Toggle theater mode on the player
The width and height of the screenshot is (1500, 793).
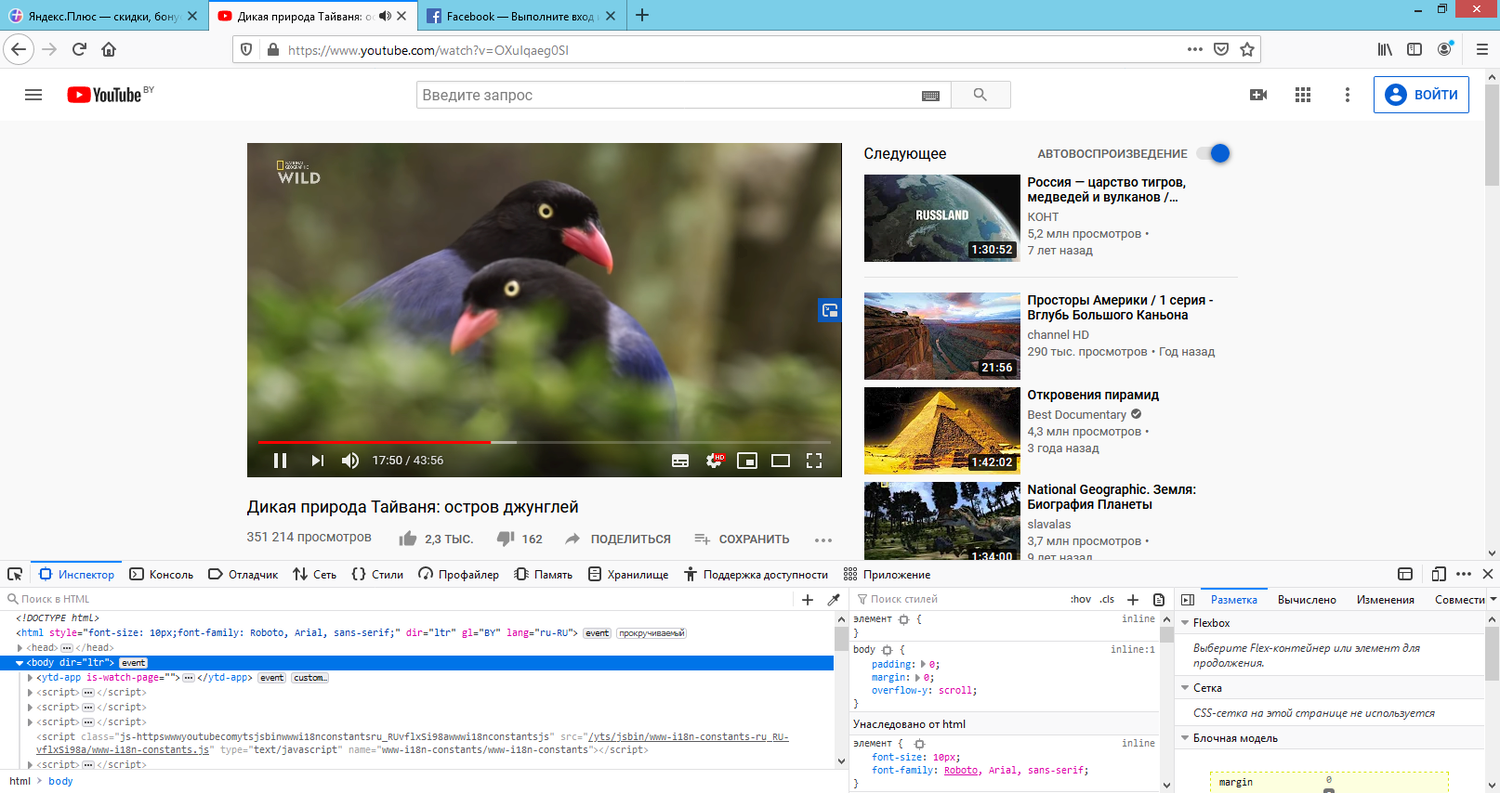pyautogui.click(x=780, y=461)
